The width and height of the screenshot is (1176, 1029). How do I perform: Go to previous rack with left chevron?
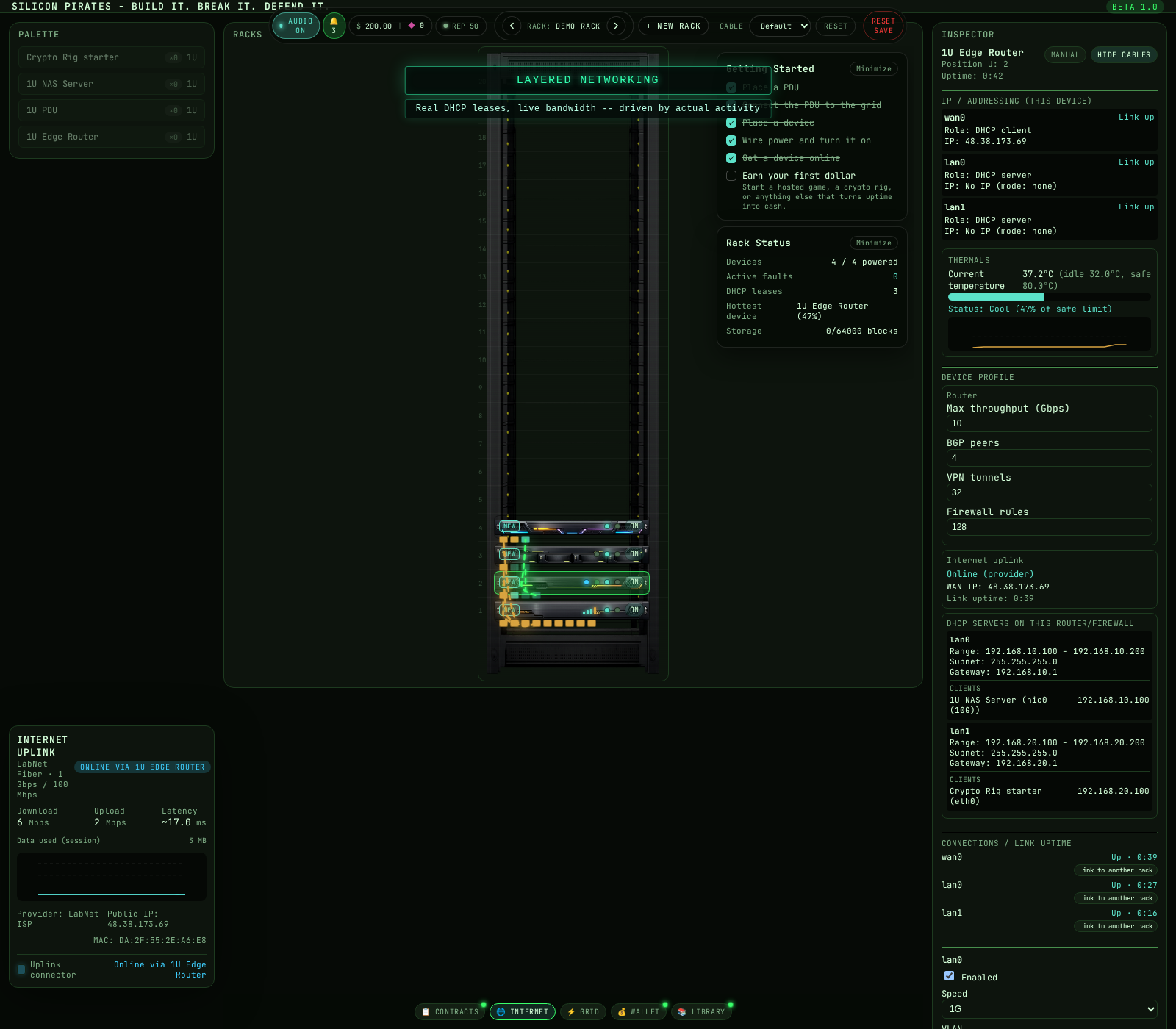click(x=512, y=26)
